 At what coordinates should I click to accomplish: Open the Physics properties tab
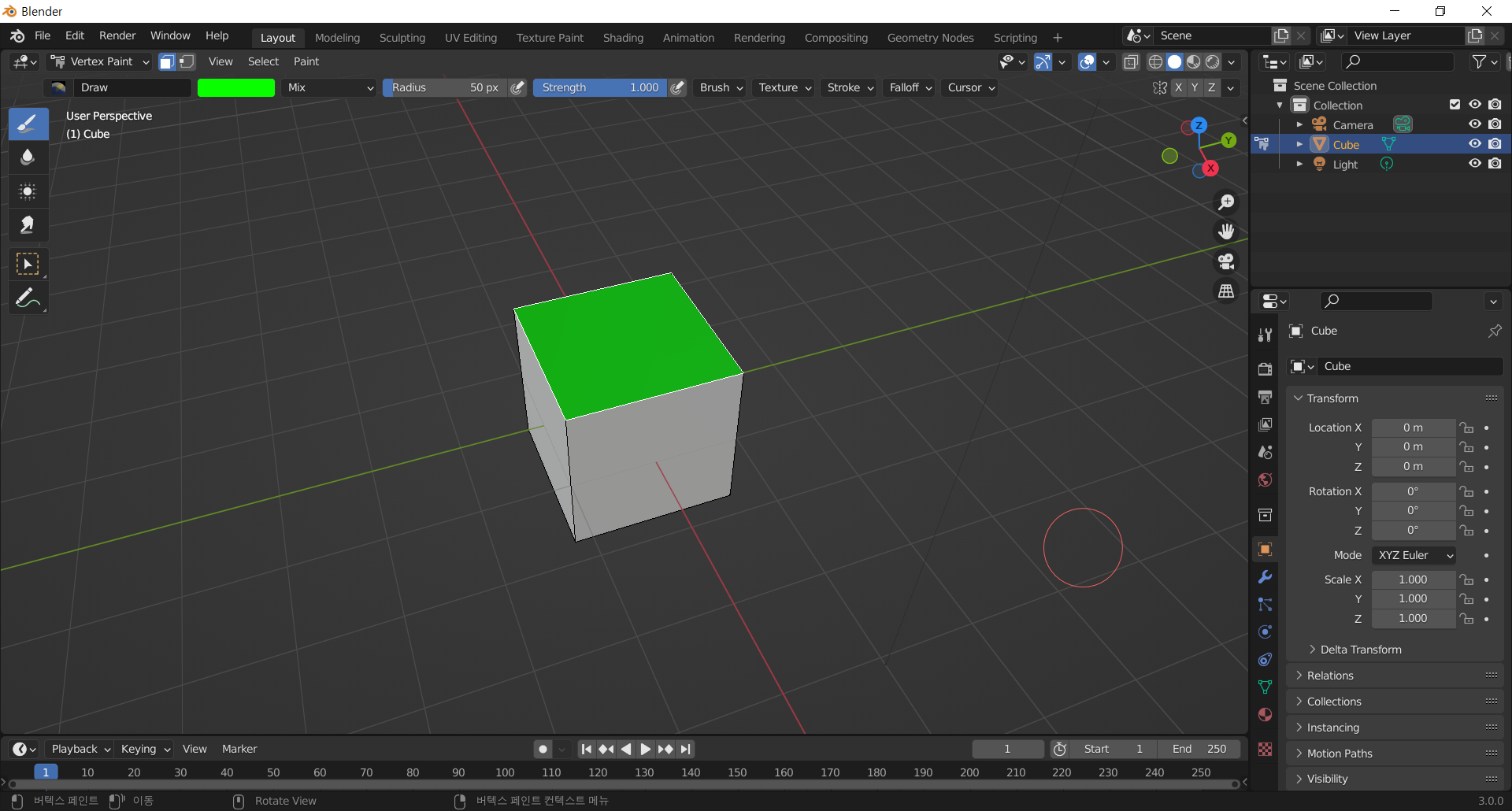coord(1266,632)
